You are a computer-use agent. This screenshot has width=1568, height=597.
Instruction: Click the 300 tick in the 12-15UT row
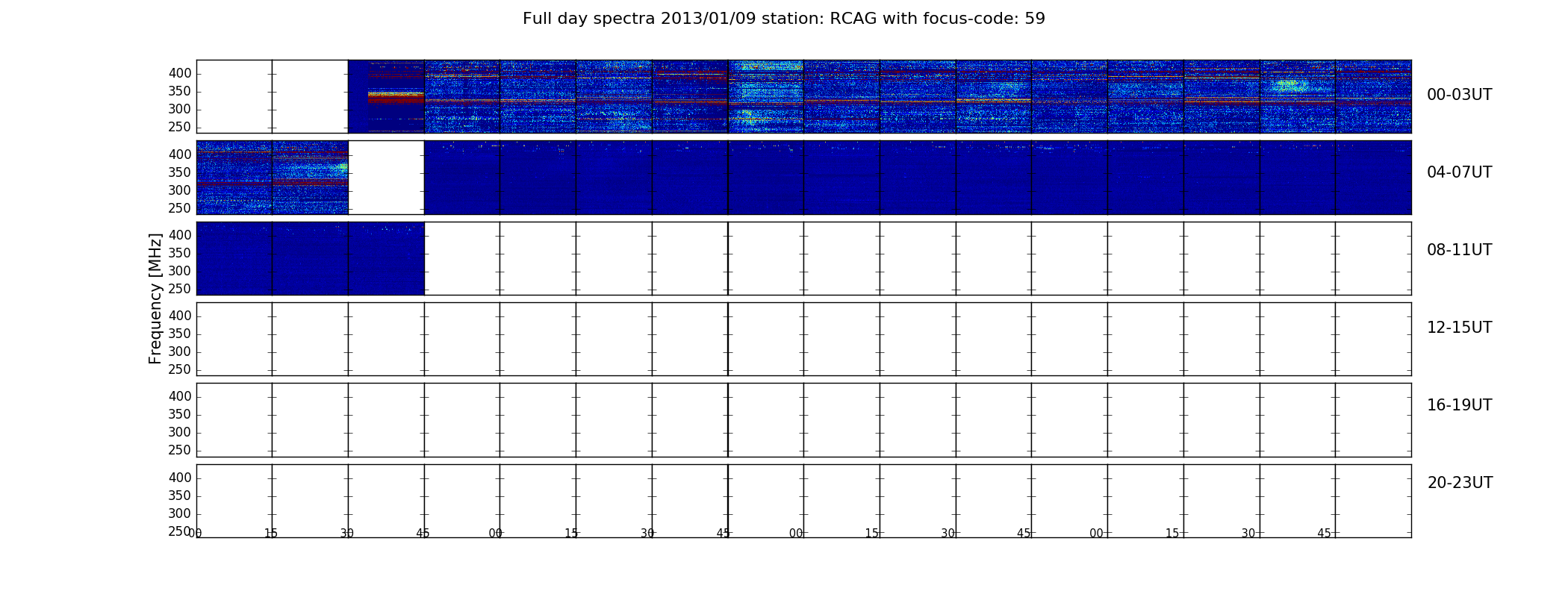179,352
